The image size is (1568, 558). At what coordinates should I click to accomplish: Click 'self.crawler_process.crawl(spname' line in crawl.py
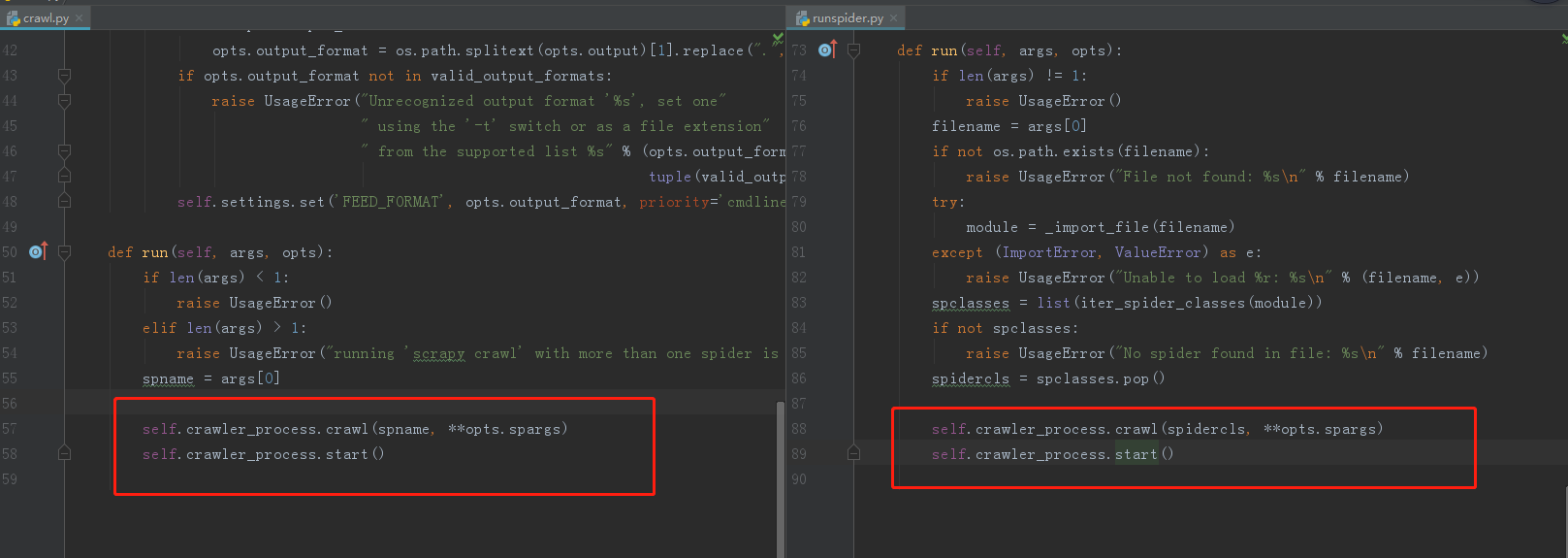coord(355,429)
